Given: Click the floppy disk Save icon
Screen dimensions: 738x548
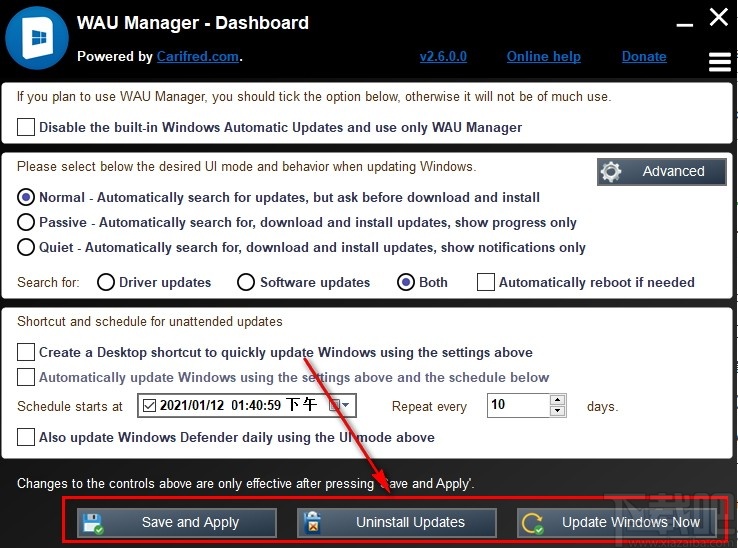Looking at the screenshot, I should click(x=93, y=523).
